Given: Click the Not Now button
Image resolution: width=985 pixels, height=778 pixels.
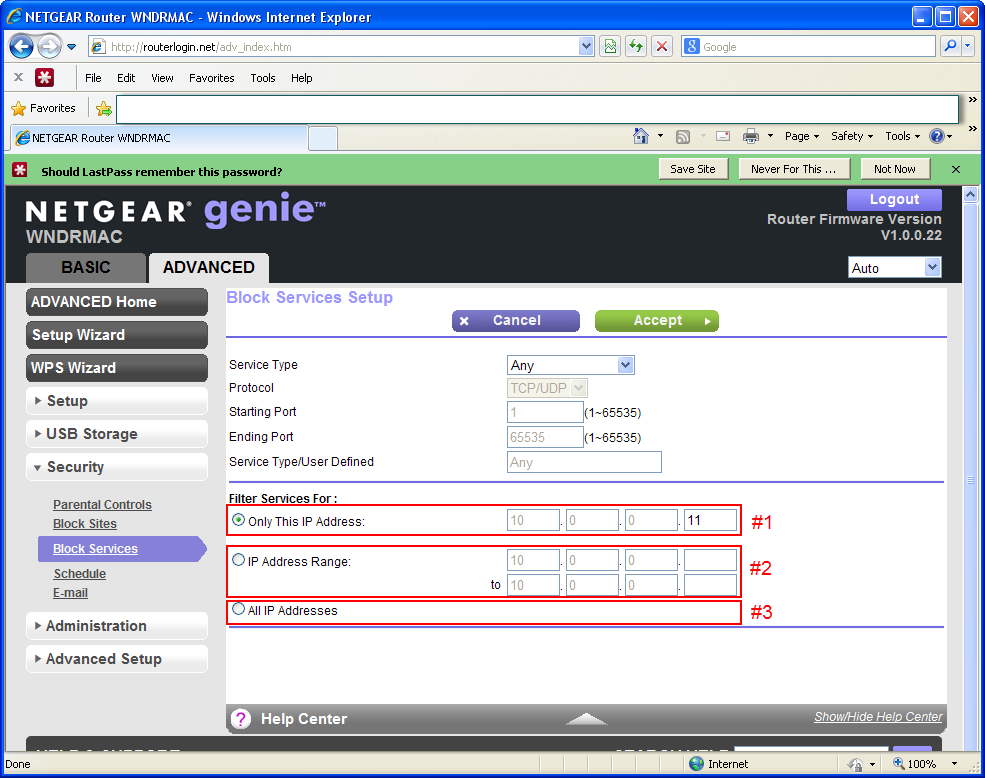Looking at the screenshot, I should 895,169.
